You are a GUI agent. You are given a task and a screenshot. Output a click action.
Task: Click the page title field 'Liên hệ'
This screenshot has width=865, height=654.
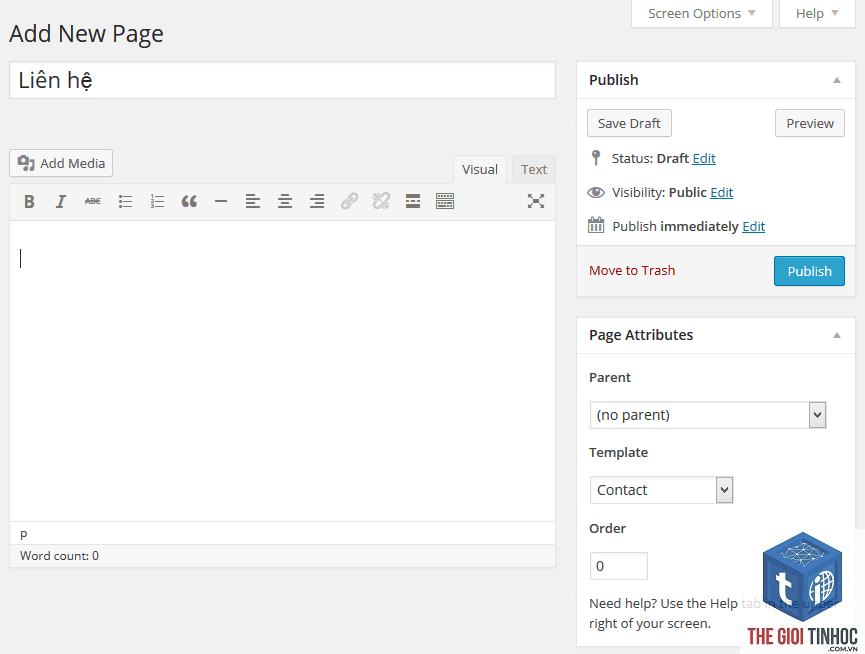282,81
